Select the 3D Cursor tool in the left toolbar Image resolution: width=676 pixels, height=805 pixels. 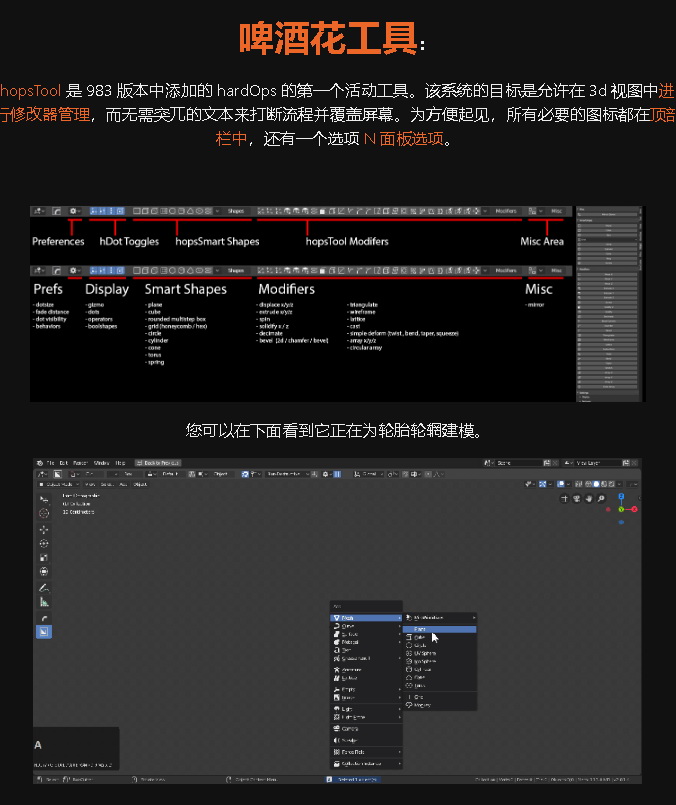[x=44, y=513]
